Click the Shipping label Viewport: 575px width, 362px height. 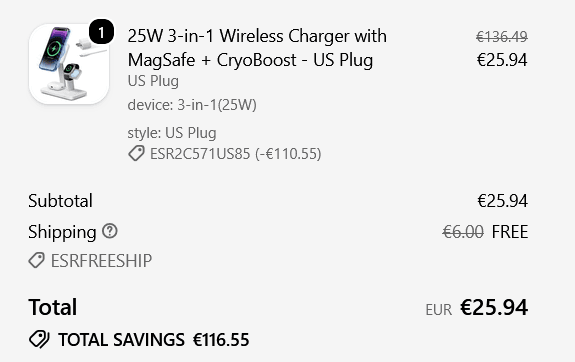click(x=62, y=232)
